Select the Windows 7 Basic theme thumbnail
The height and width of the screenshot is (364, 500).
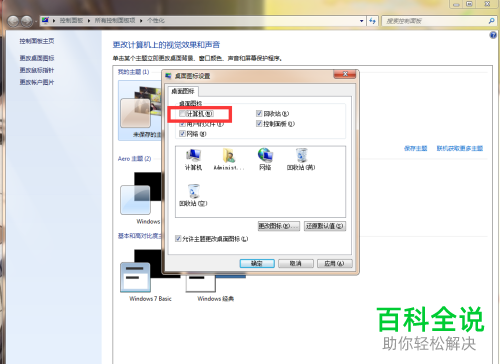150,275
